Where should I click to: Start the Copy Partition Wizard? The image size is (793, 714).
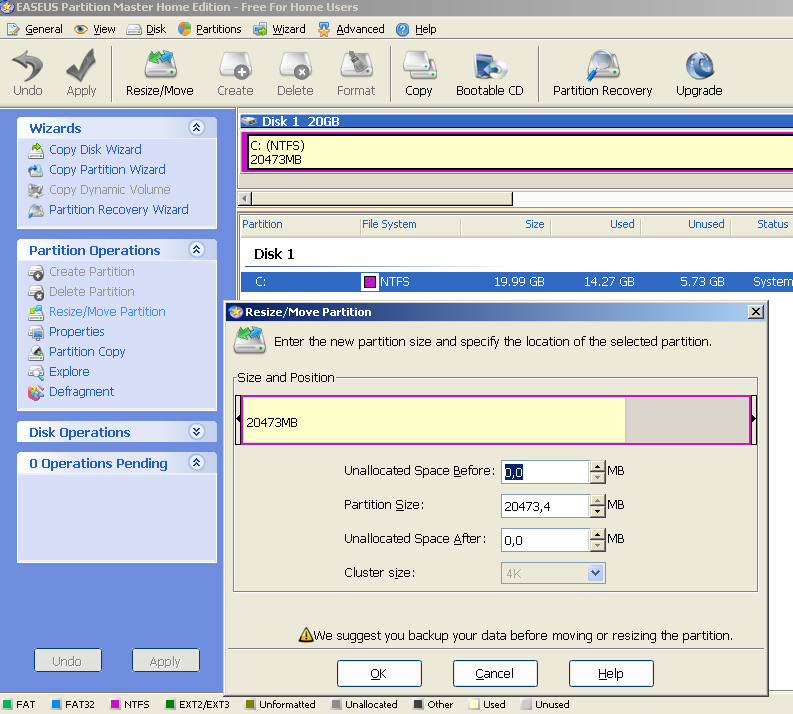click(107, 170)
